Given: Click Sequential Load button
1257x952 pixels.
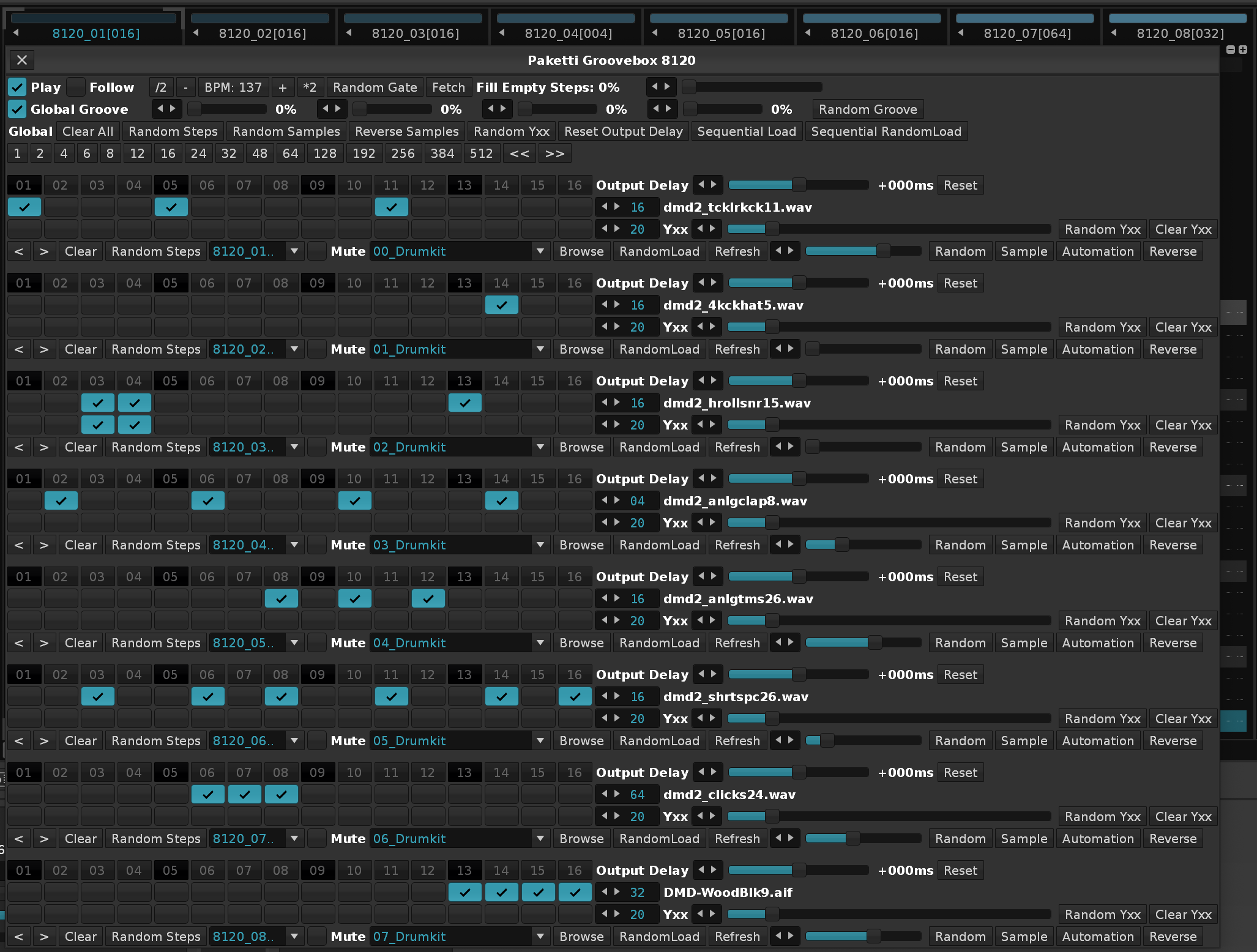Looking at the screenshot, I should point(746,132).
